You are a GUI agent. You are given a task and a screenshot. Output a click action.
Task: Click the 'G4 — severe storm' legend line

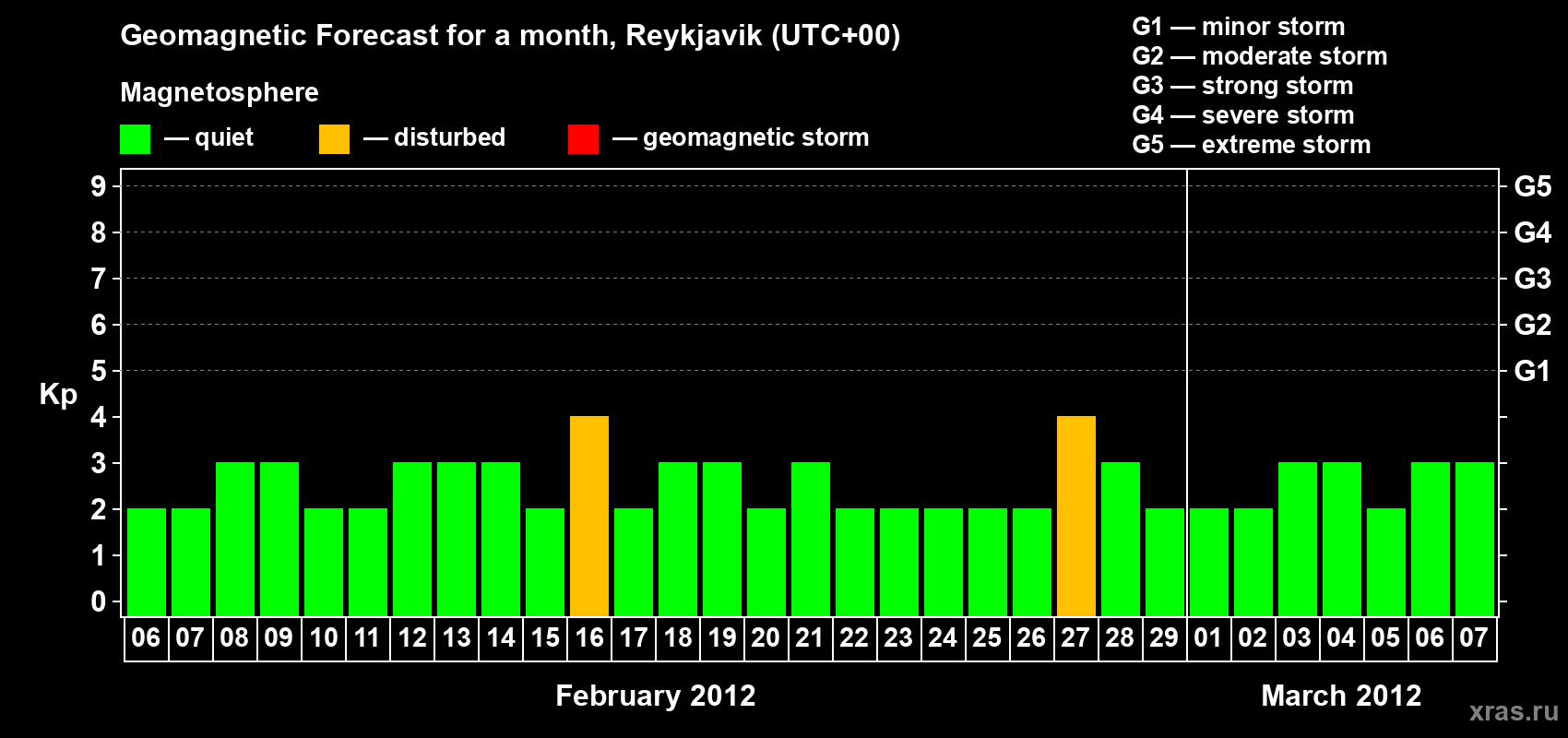point(1243,115)
